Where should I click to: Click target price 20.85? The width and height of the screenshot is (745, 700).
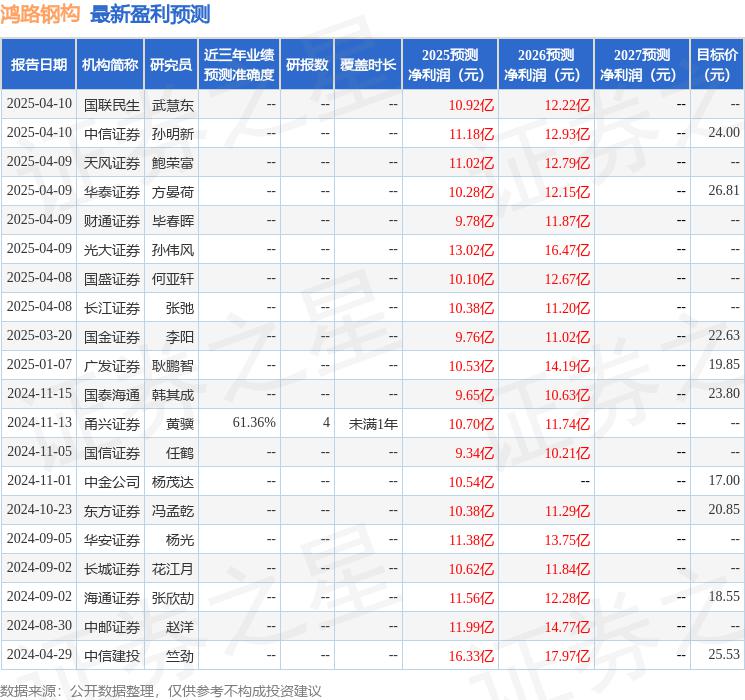pyautogui.click(x=724, y=509)
